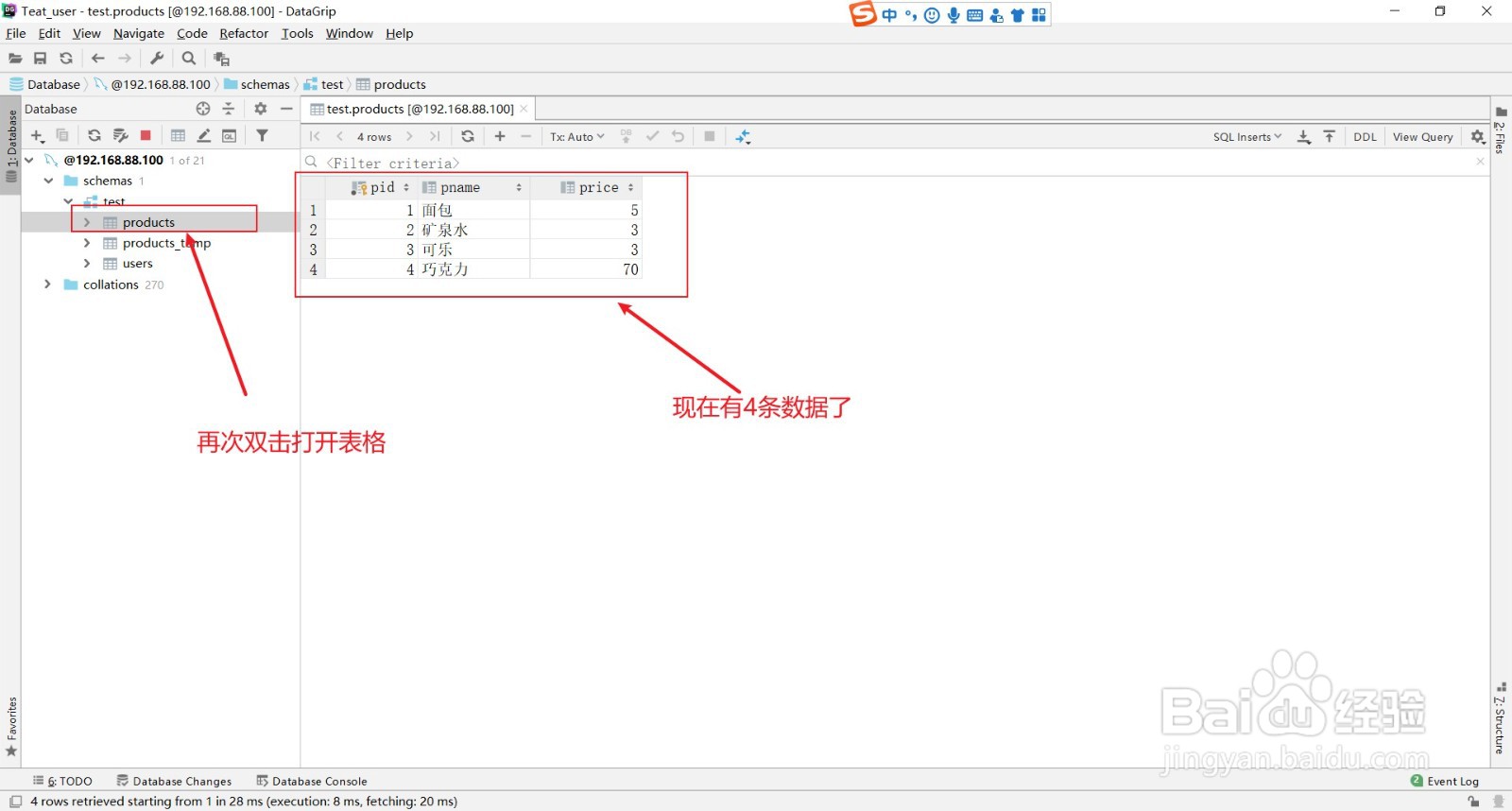
Task: Open the data editor settings gear
Action: (1478, 137)
